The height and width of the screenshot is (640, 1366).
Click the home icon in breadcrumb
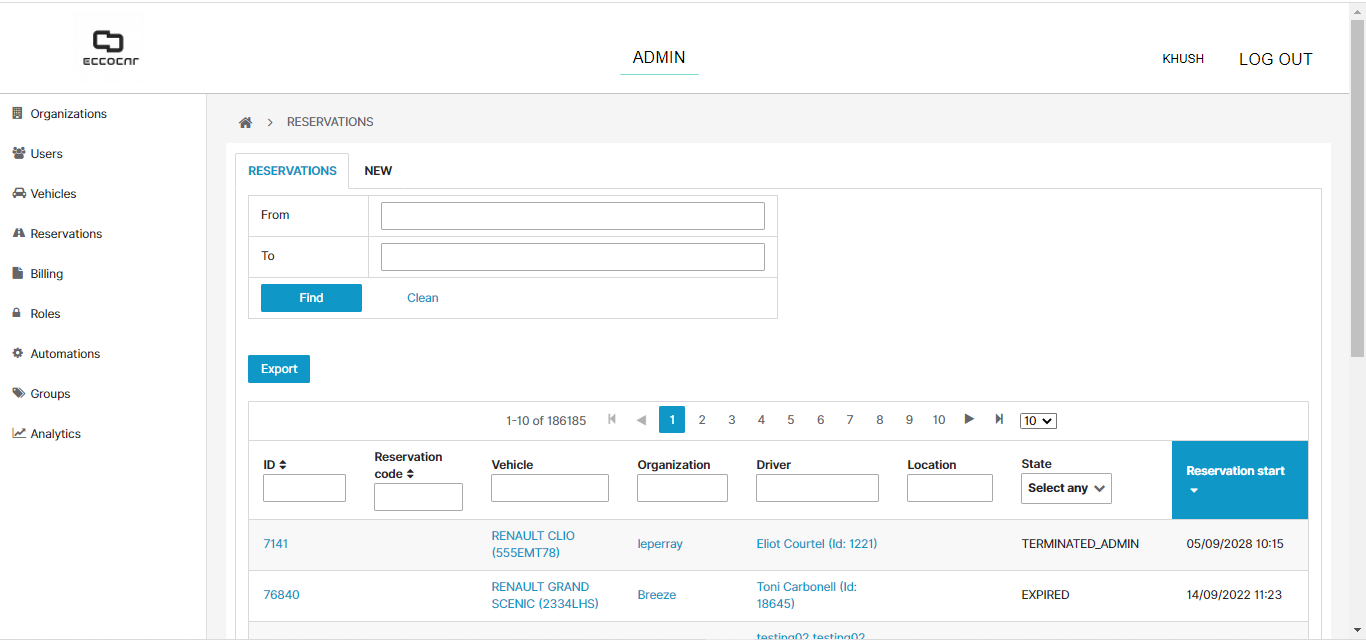coord(245,122)
